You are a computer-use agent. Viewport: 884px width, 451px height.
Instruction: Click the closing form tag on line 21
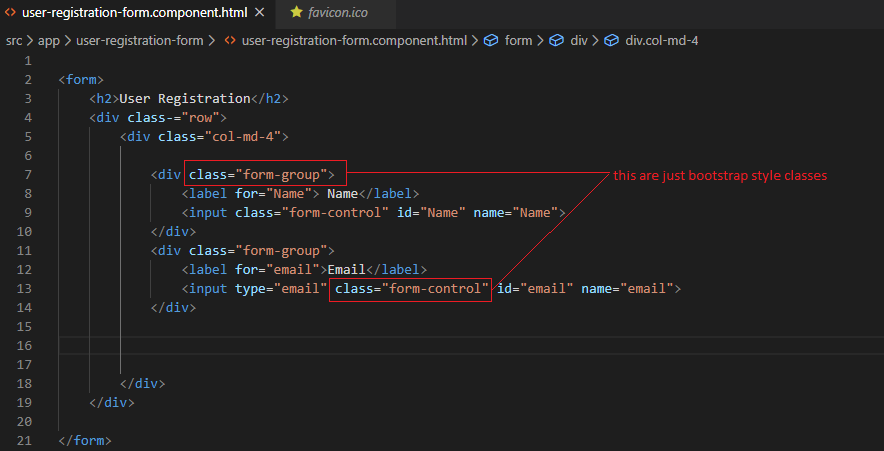[x=85, y=440]
